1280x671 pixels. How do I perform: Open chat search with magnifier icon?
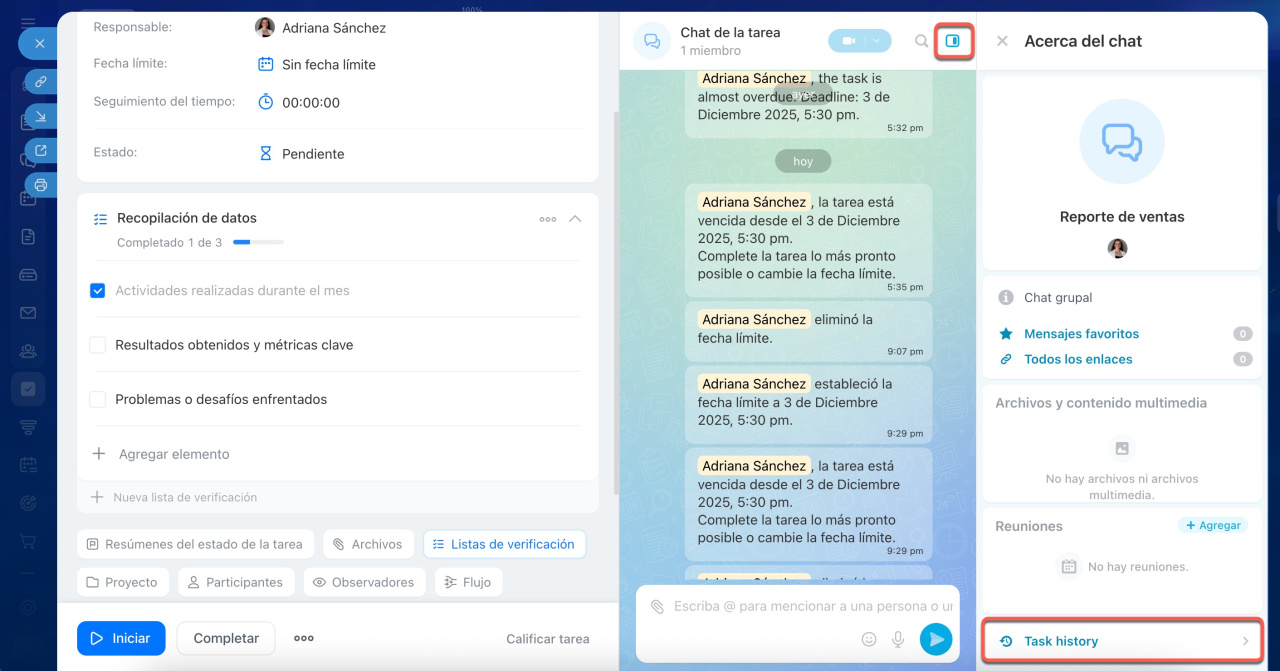(x=921, y=41)
